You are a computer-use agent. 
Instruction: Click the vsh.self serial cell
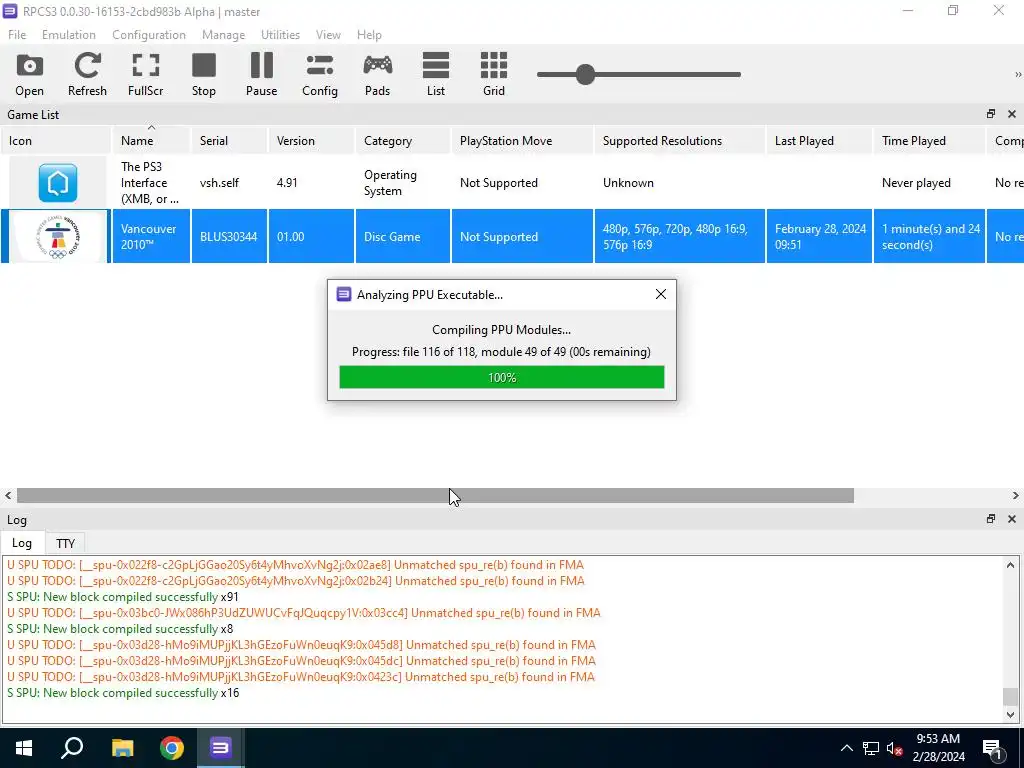(229, 183)
